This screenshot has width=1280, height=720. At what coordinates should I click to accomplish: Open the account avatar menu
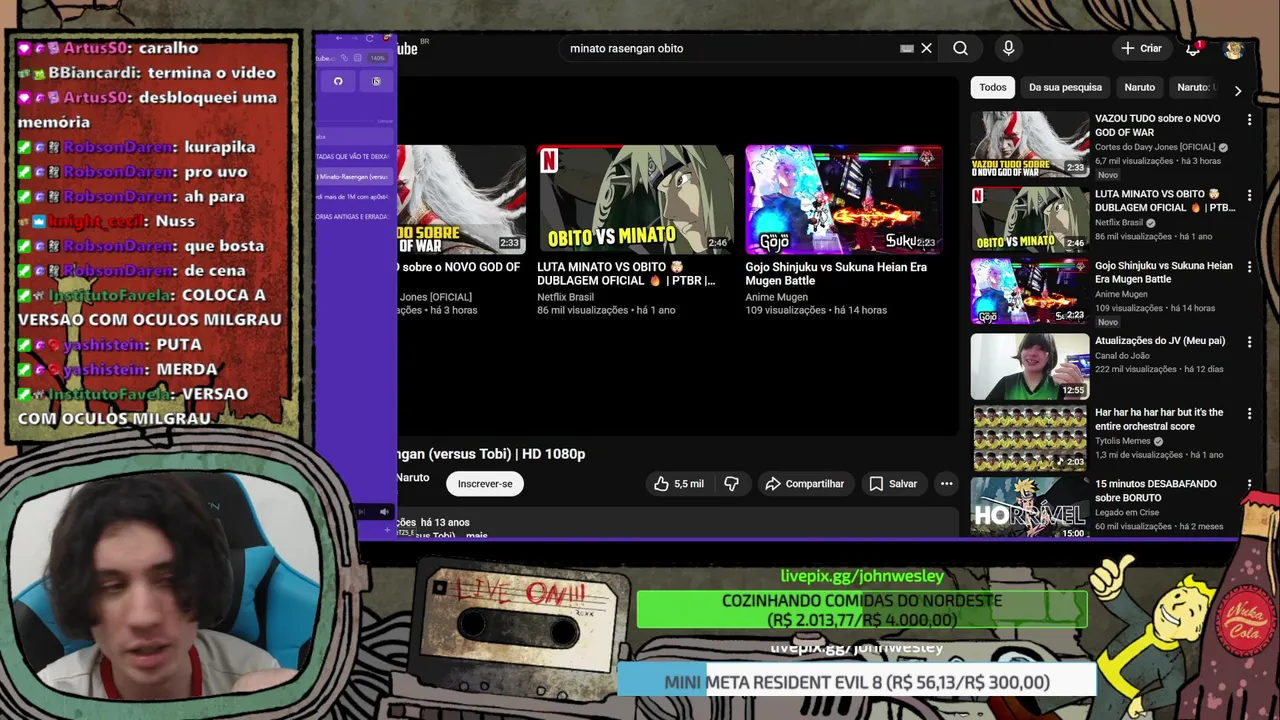point(1234,49)
